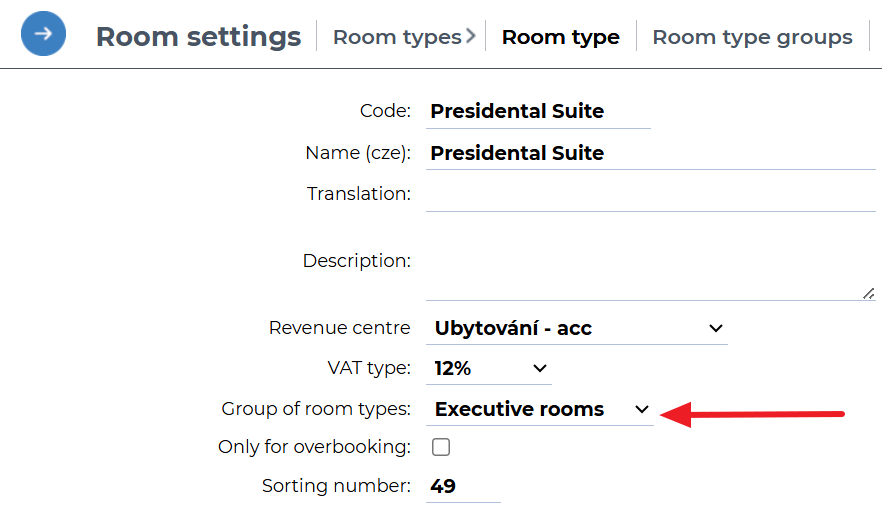Open the Room types breadcrumb tab
The width and height of the screenshot is (882, 516).
(397, 37)
